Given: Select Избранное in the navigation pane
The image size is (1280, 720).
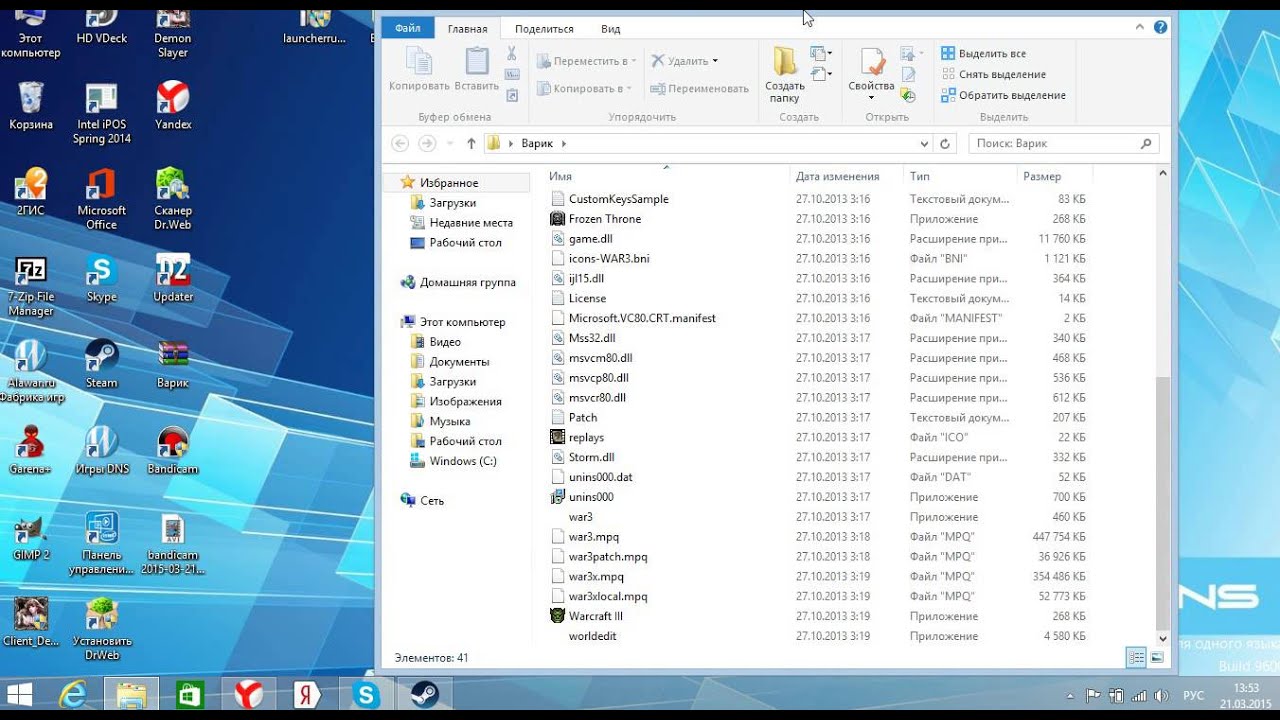Looking at the screenshot, I should (x=449, y=183).
